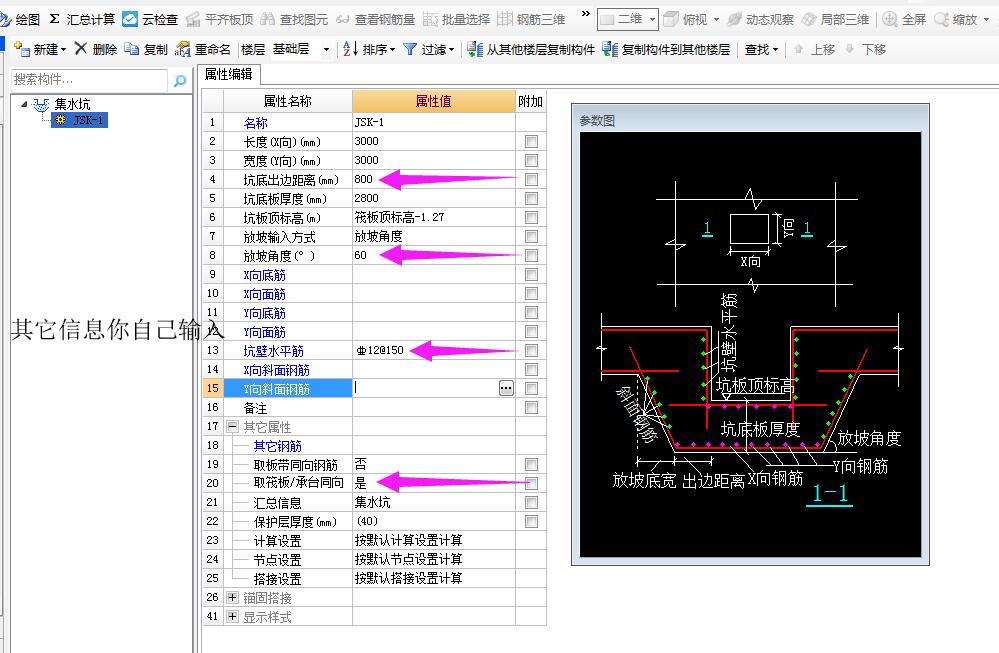Image resolution: width=999 pixels, height=653 pixels.
Task: Click the search magnifier icon
Action: pos(180,81)
